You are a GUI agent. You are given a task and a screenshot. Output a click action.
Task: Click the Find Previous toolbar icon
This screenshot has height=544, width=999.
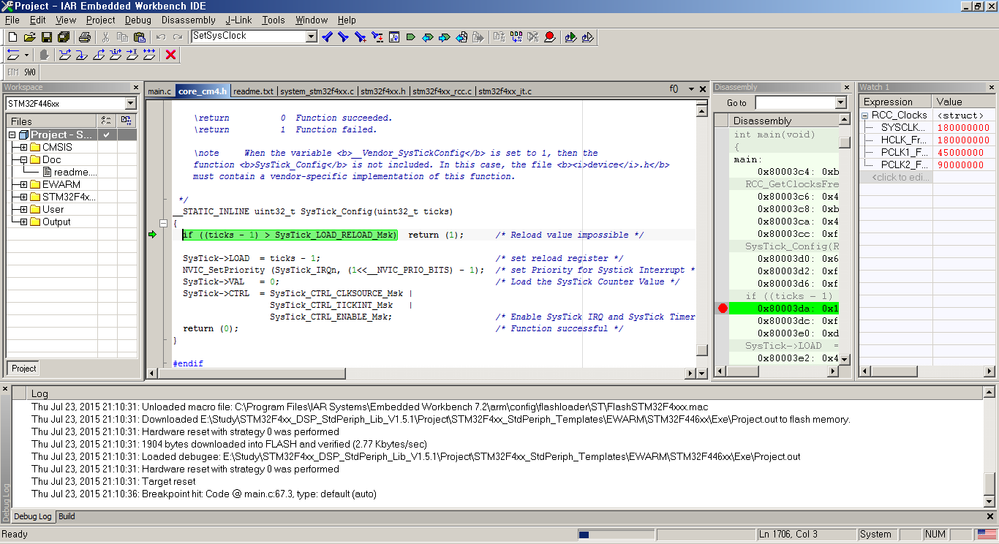(327, 38)
